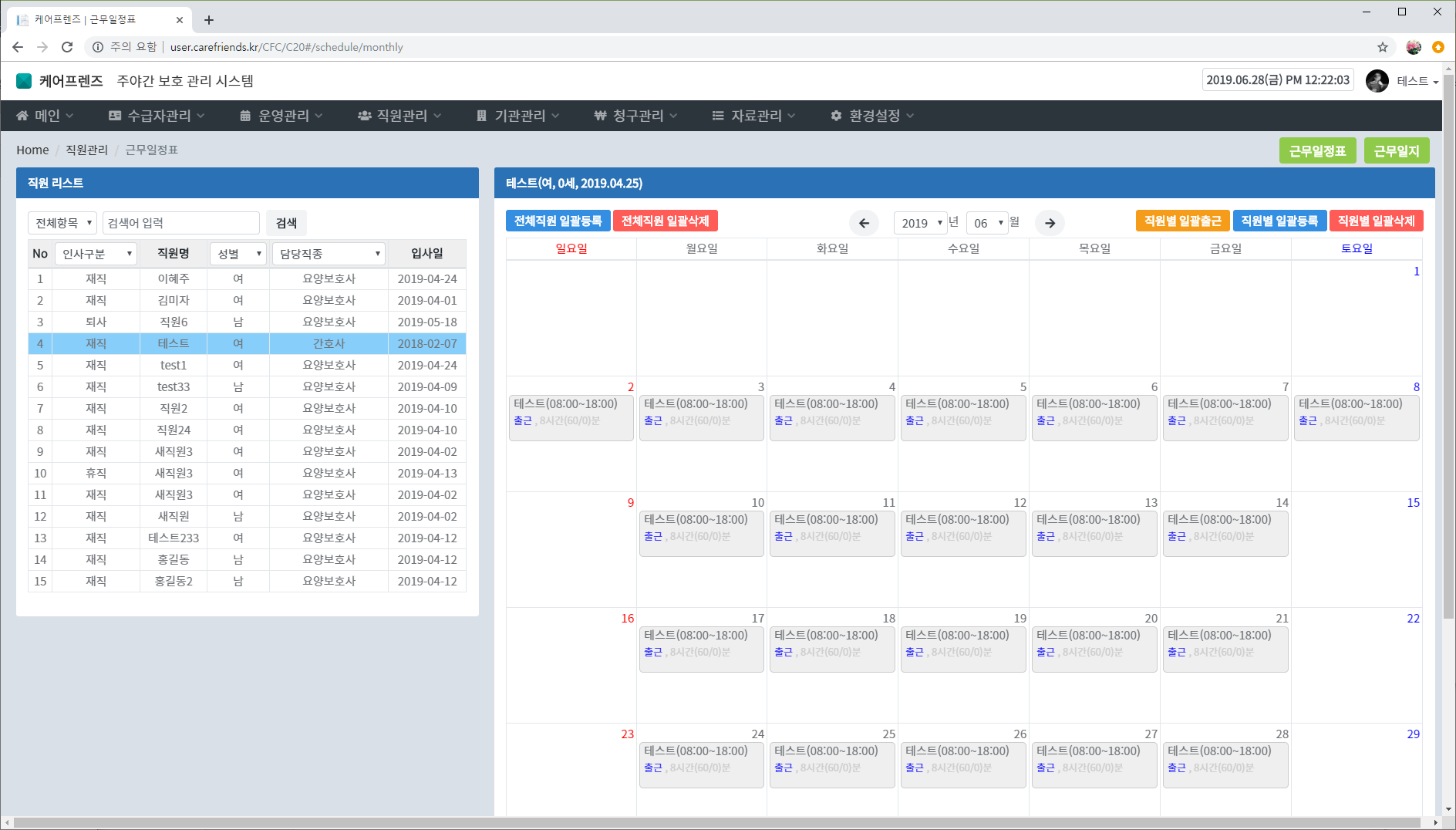Screen dimensions: 1456x830
Task: Open the 담당직종 column filter dropdown
Action: tap(329, 254)
